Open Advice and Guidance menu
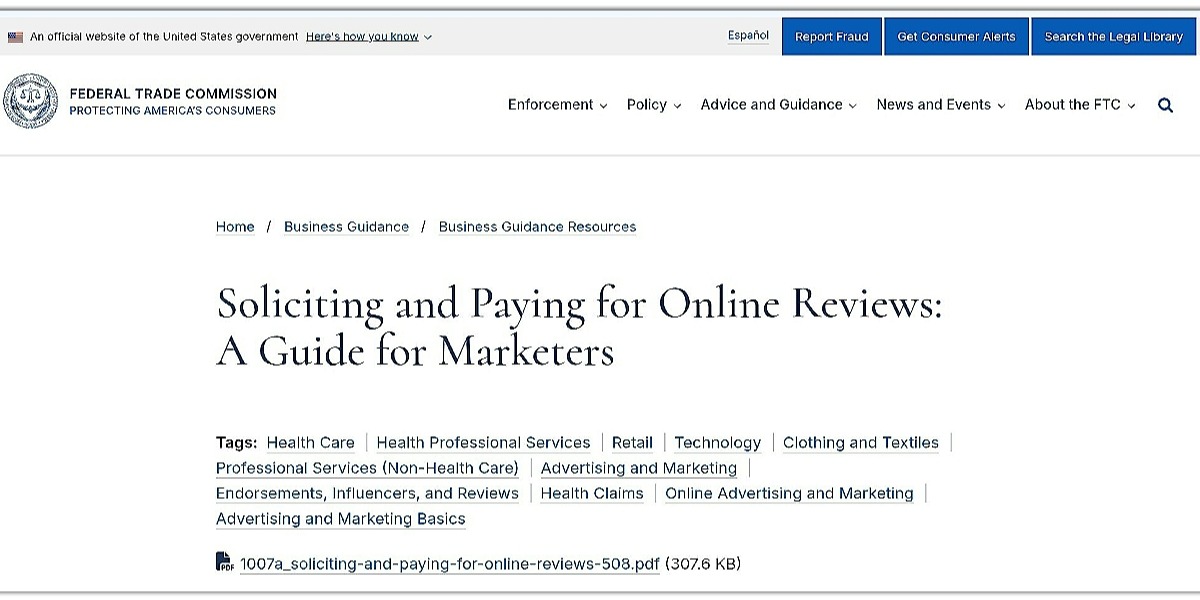The width and height of the screenshot is (1200, 600). tap(778, 105)
